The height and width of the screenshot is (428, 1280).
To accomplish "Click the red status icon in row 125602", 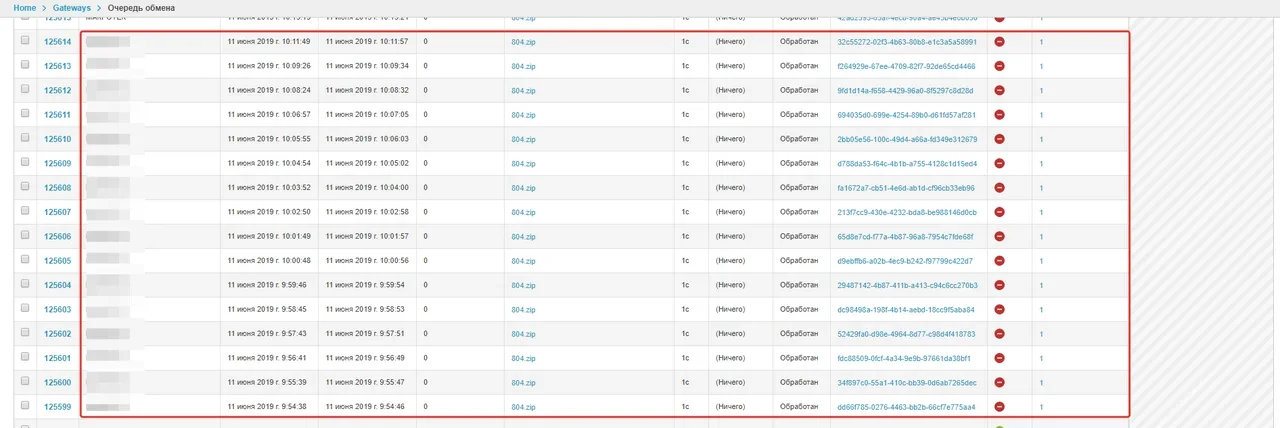I will [999, 334].
